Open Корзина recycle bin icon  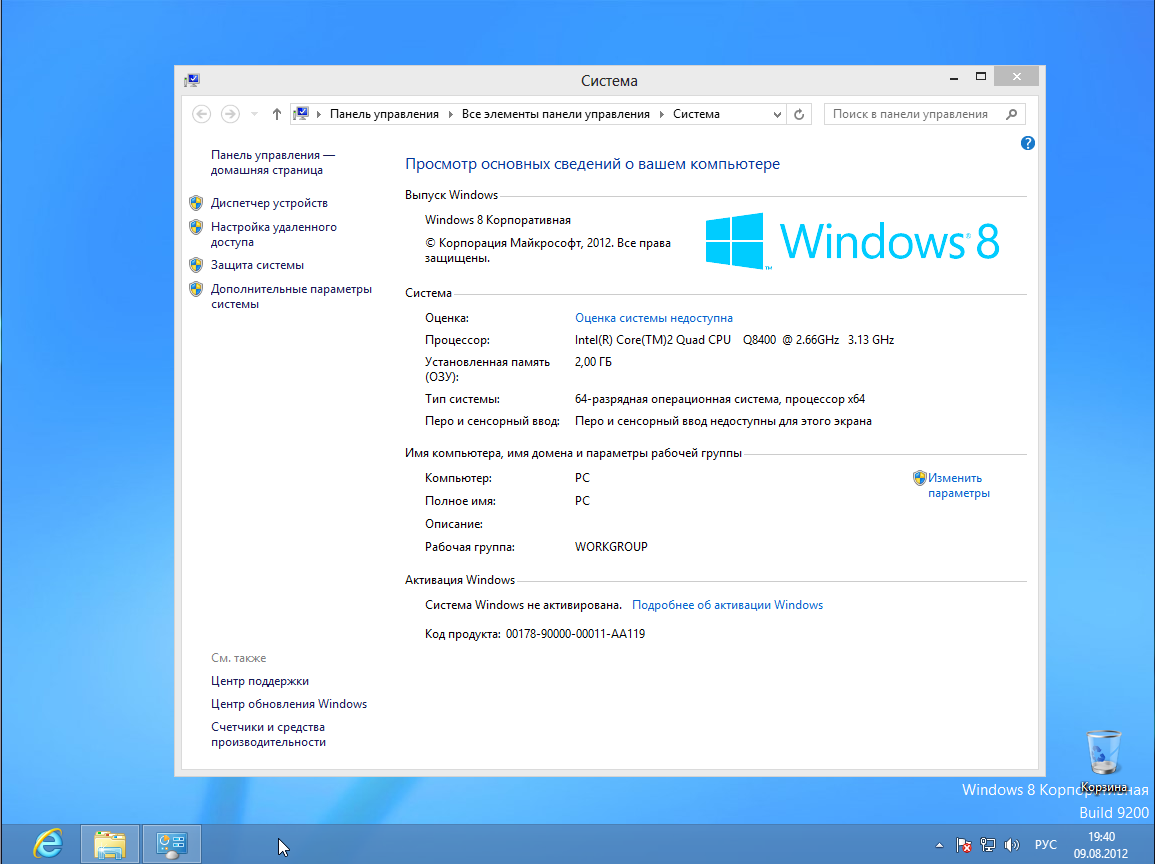point(1103,761)
